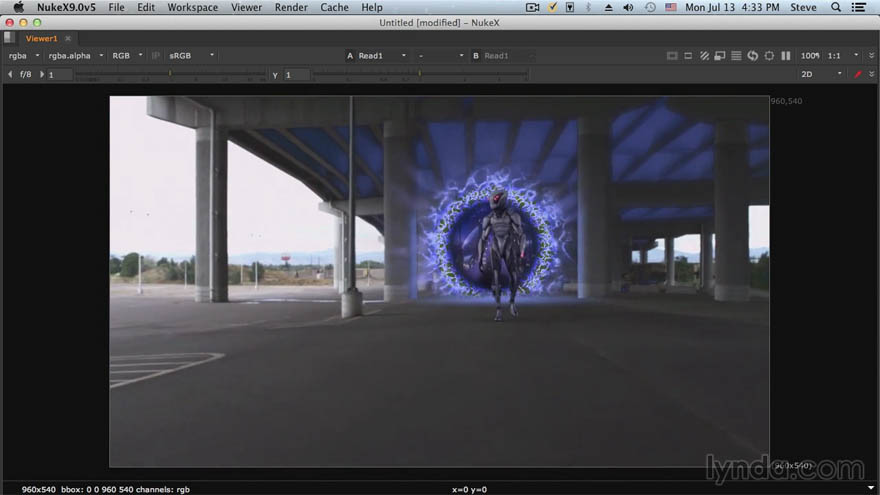Click the red paint stroke icon

[858, 74]
